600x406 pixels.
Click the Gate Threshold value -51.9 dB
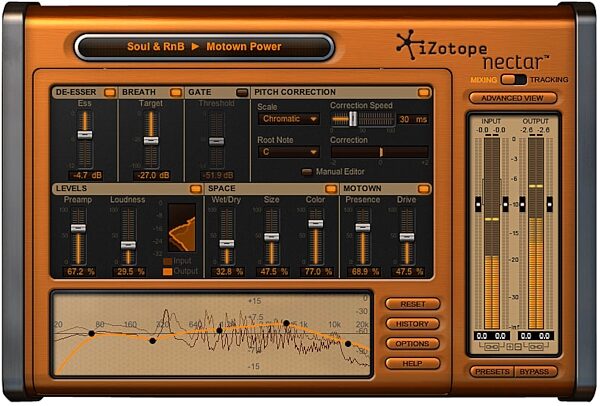click(x=217, y=176)
